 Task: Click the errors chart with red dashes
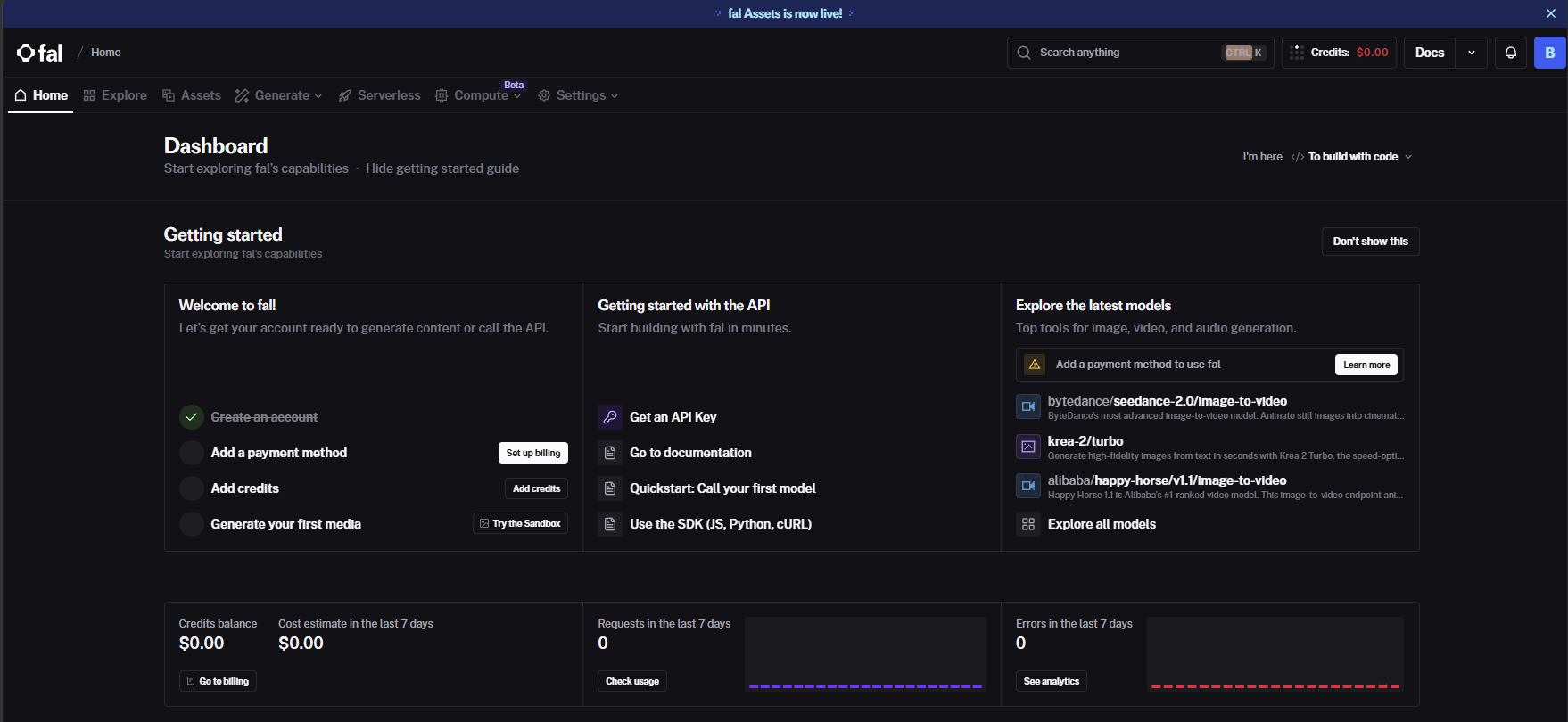[x=1275, y=654]
